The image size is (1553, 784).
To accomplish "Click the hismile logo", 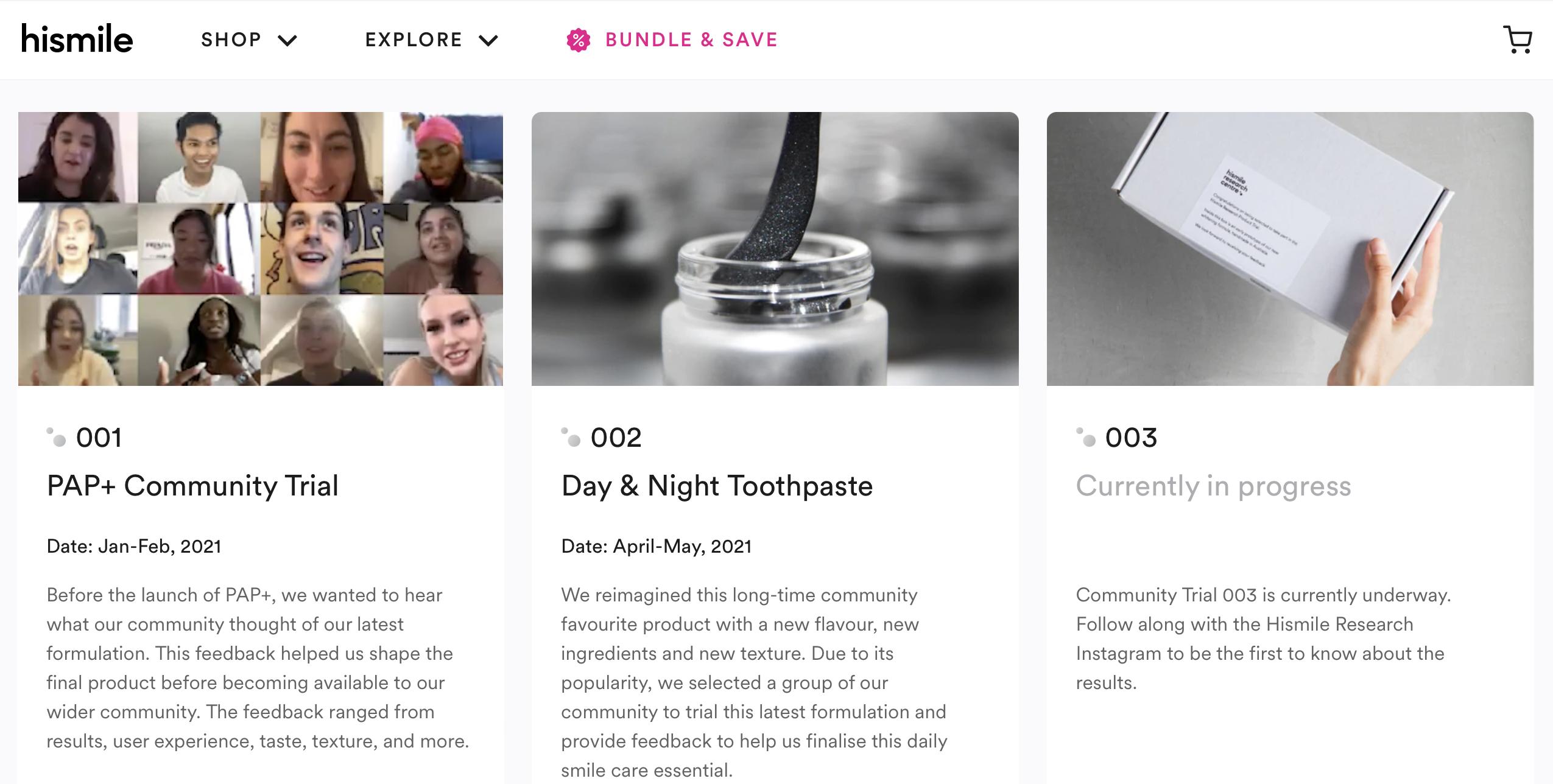I will tap(77, 39).
